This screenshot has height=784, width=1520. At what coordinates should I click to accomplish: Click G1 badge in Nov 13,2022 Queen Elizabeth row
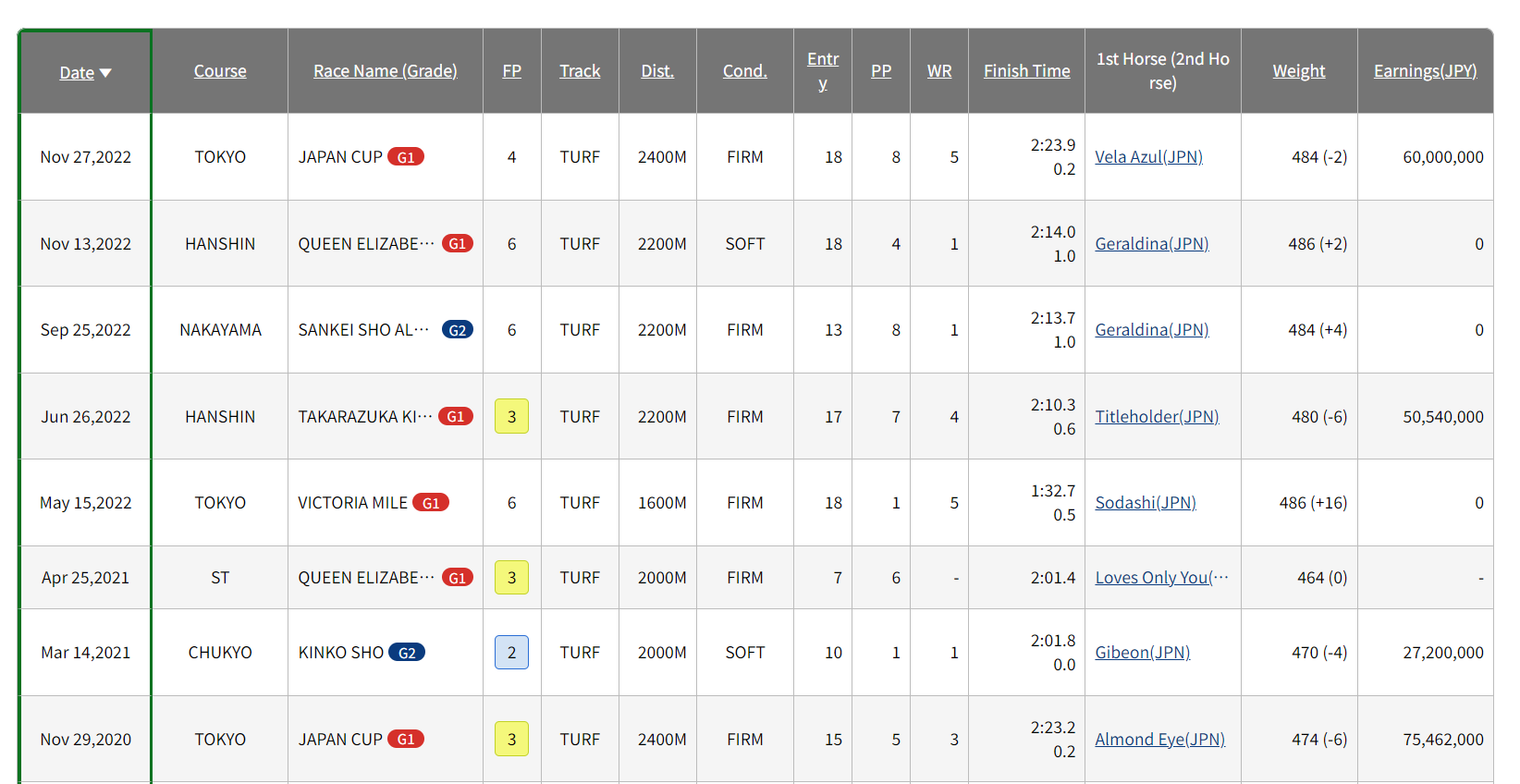point(458,244)
